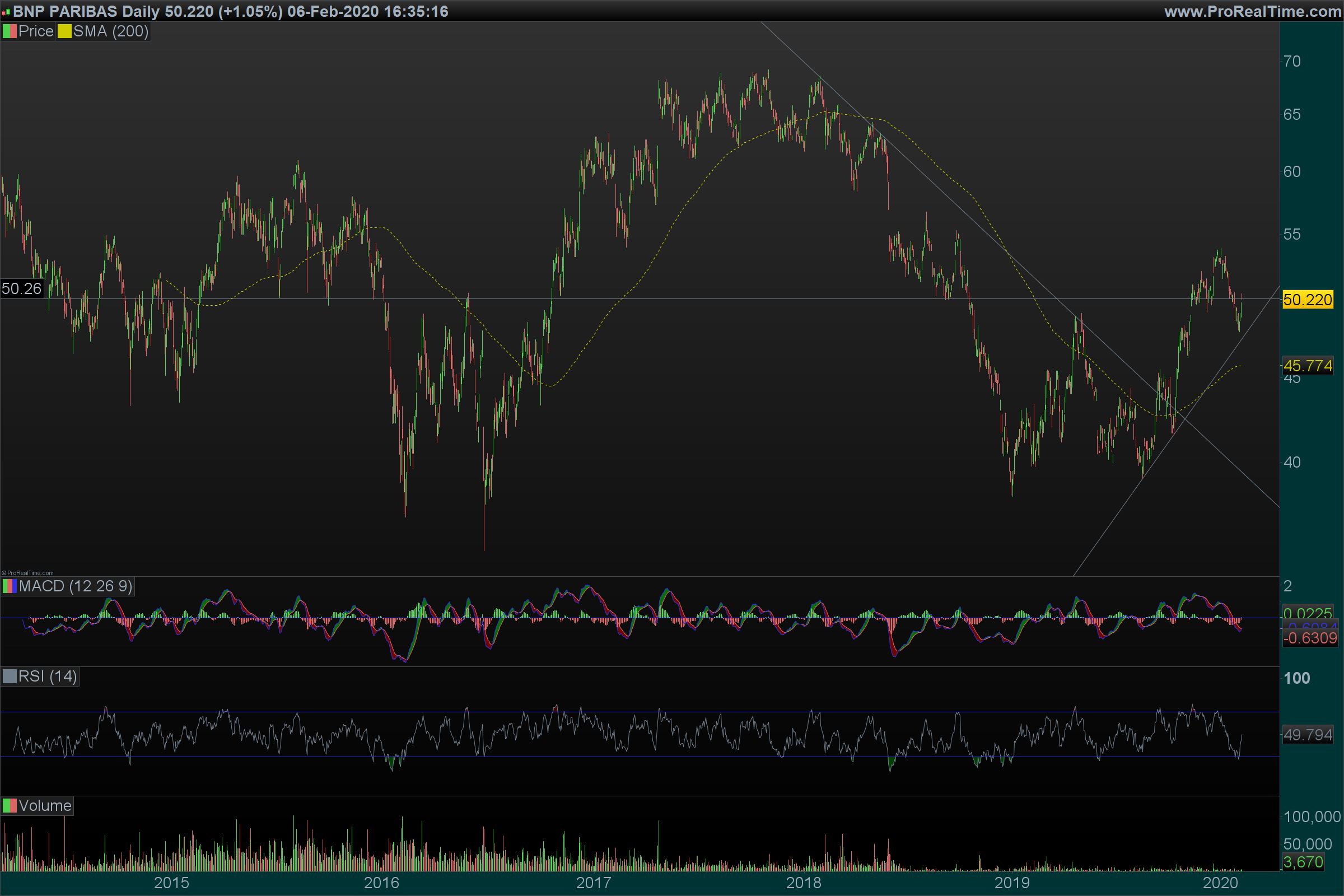The image size is (1344, 896).
Task: Click the yellow SMA (200) legend swatch
Action: click(x=64, y=31)
